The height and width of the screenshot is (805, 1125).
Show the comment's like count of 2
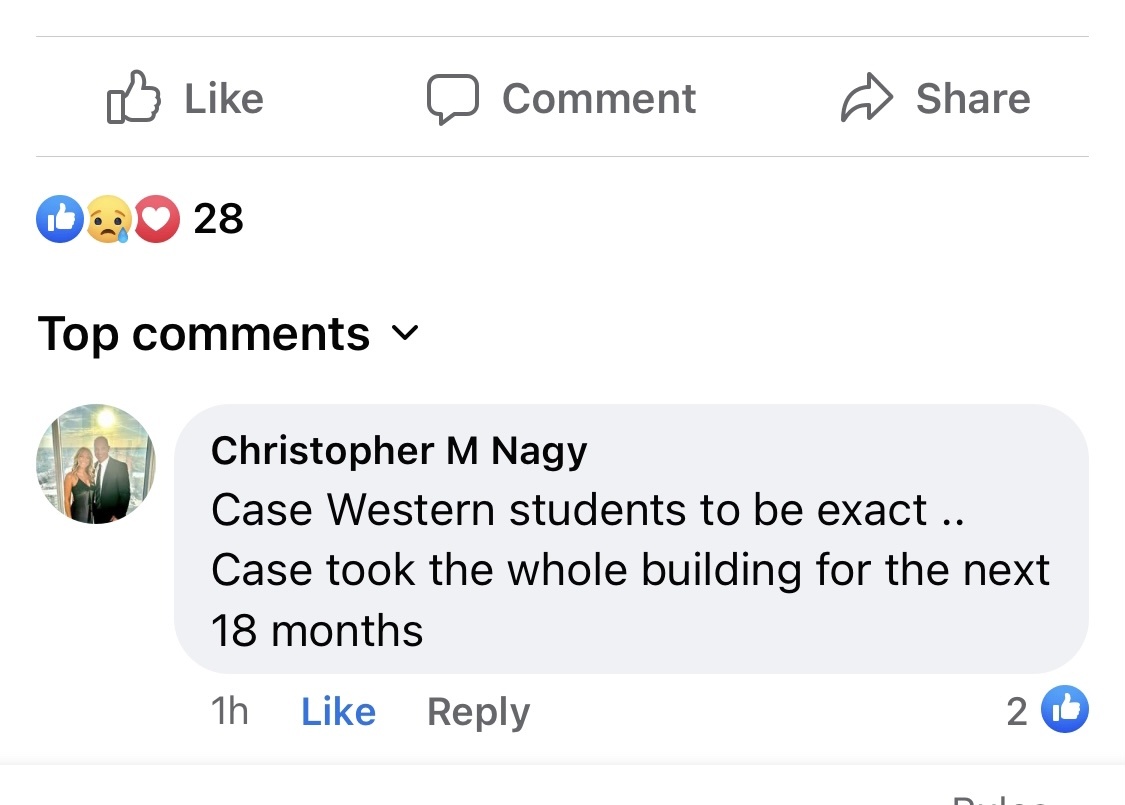[x=1017, y=712]
